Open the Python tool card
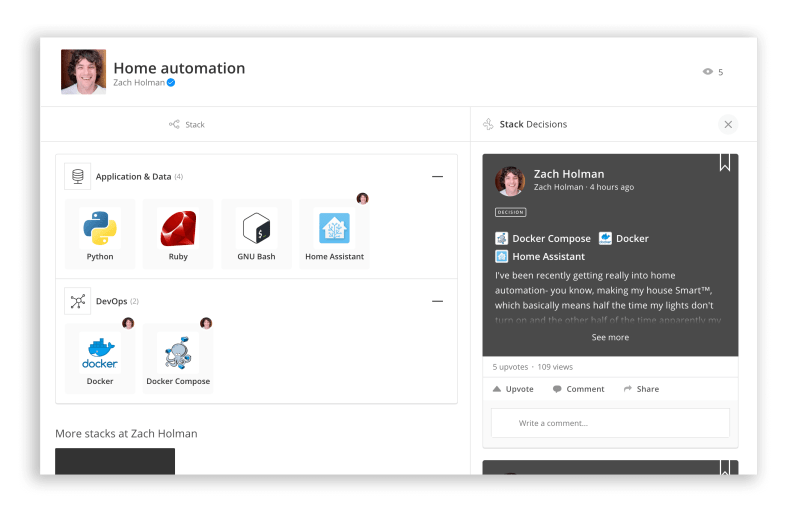The height and width of the screenshot is (518, 799). coord(100,234)
